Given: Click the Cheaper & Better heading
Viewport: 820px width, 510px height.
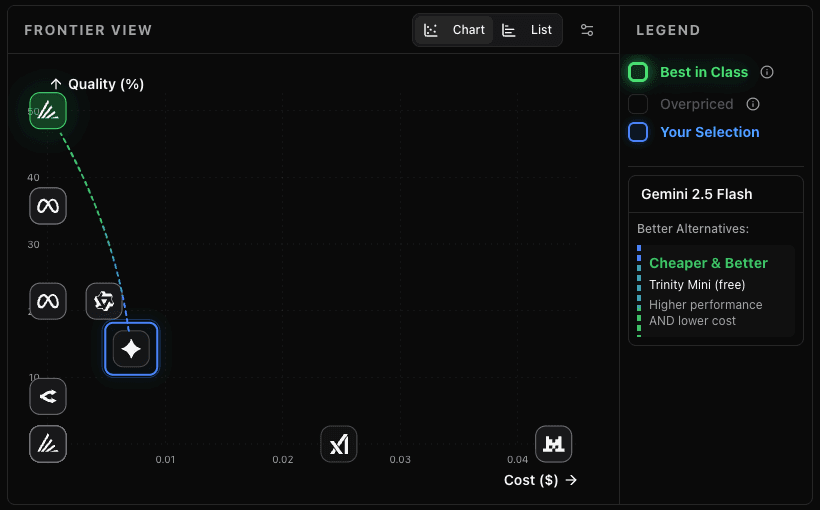Looking at the screenshot, I should pyautogui.click(x=708, y=263).
